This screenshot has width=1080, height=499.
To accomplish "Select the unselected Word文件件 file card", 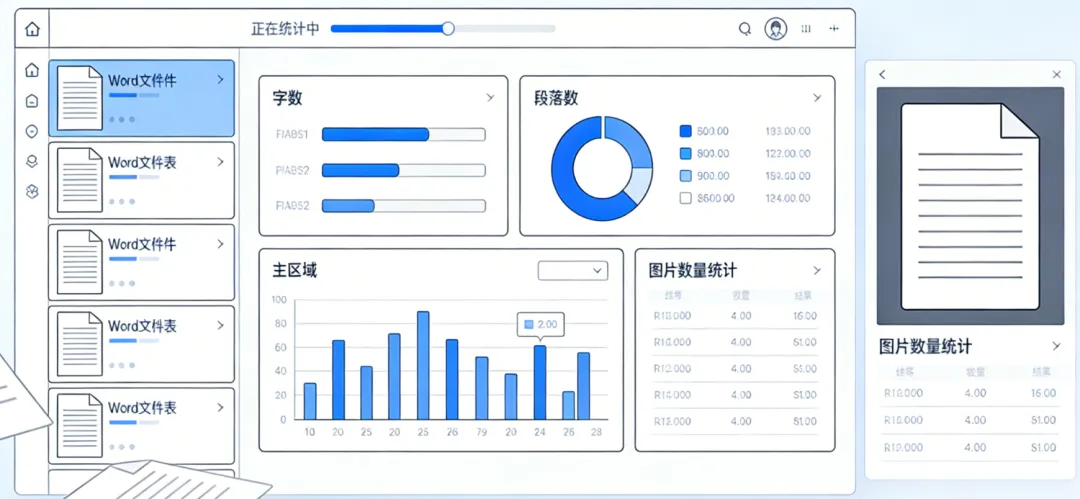I will [141, 262].
